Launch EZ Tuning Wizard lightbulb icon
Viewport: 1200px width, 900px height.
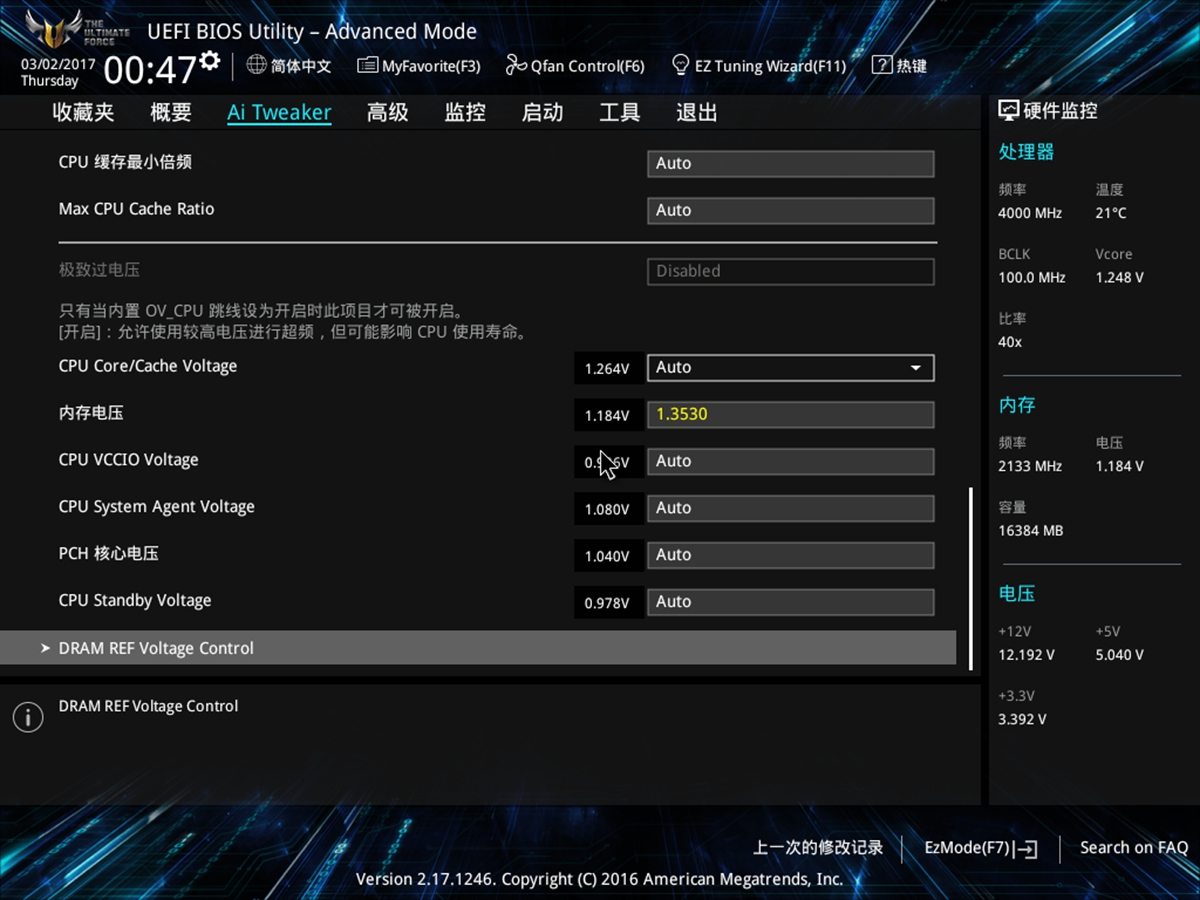click(681, 65)
